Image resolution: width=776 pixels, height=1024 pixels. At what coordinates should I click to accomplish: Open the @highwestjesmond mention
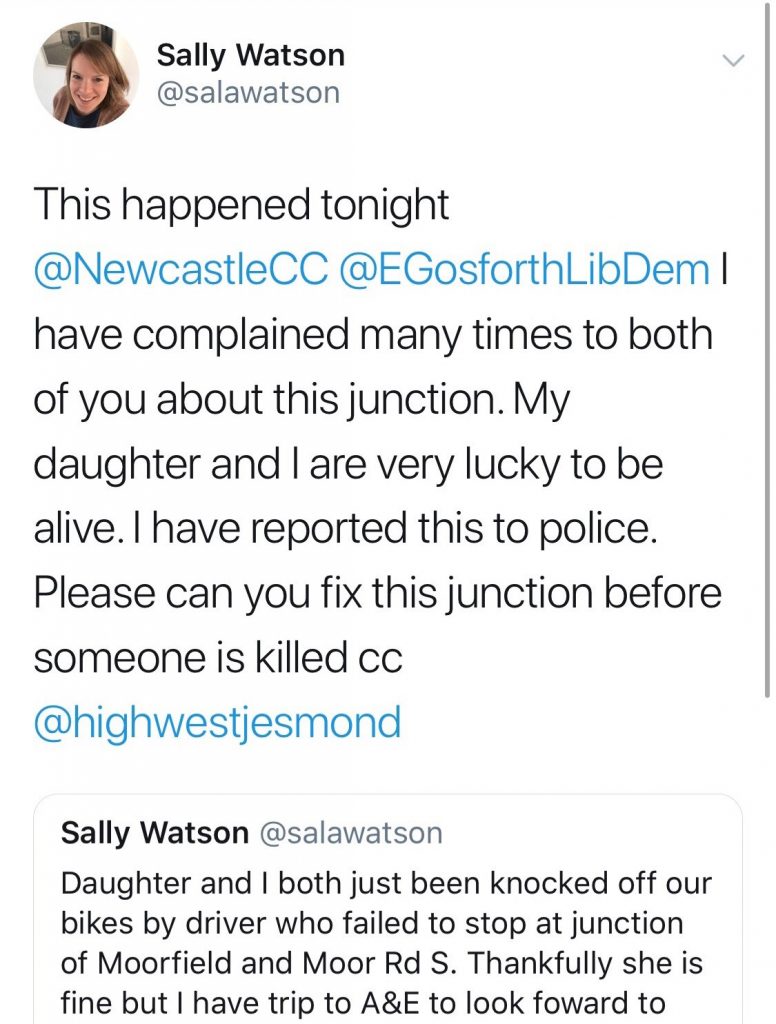point(217,721)
